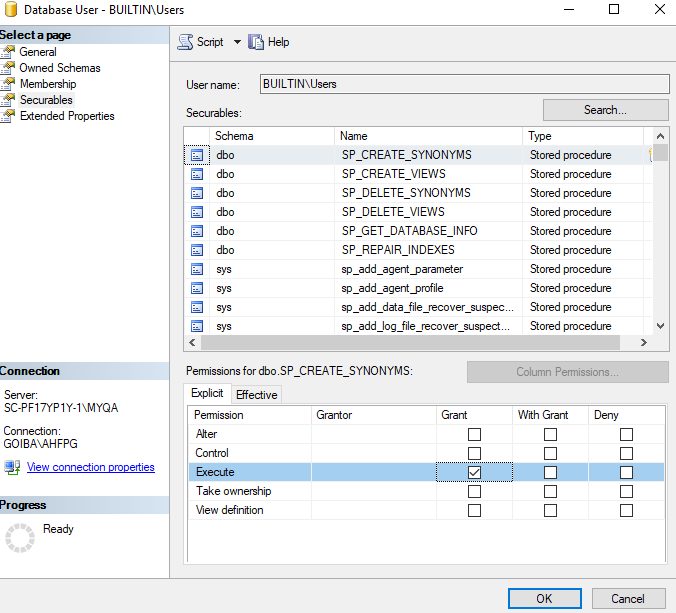Click securables list scroll down arrow
Viewport: 676px width, 613px height.
[x=660, y=326]
